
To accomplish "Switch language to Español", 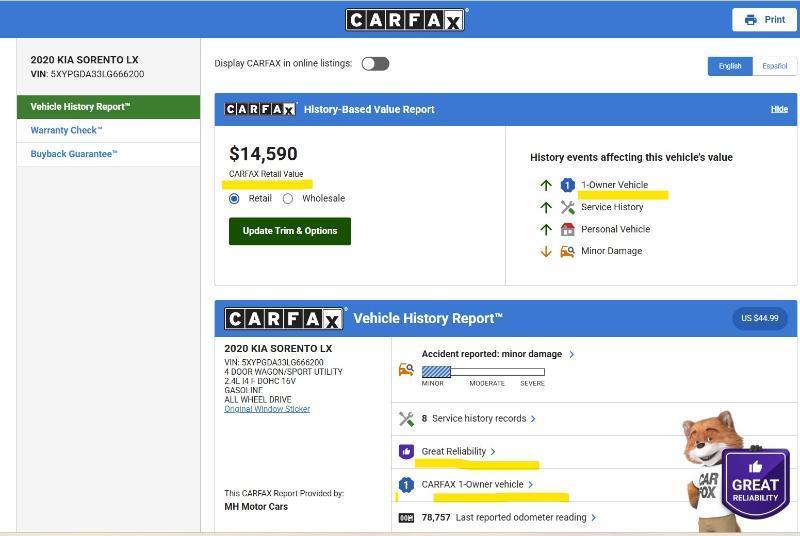I will (x=774, y=66).
